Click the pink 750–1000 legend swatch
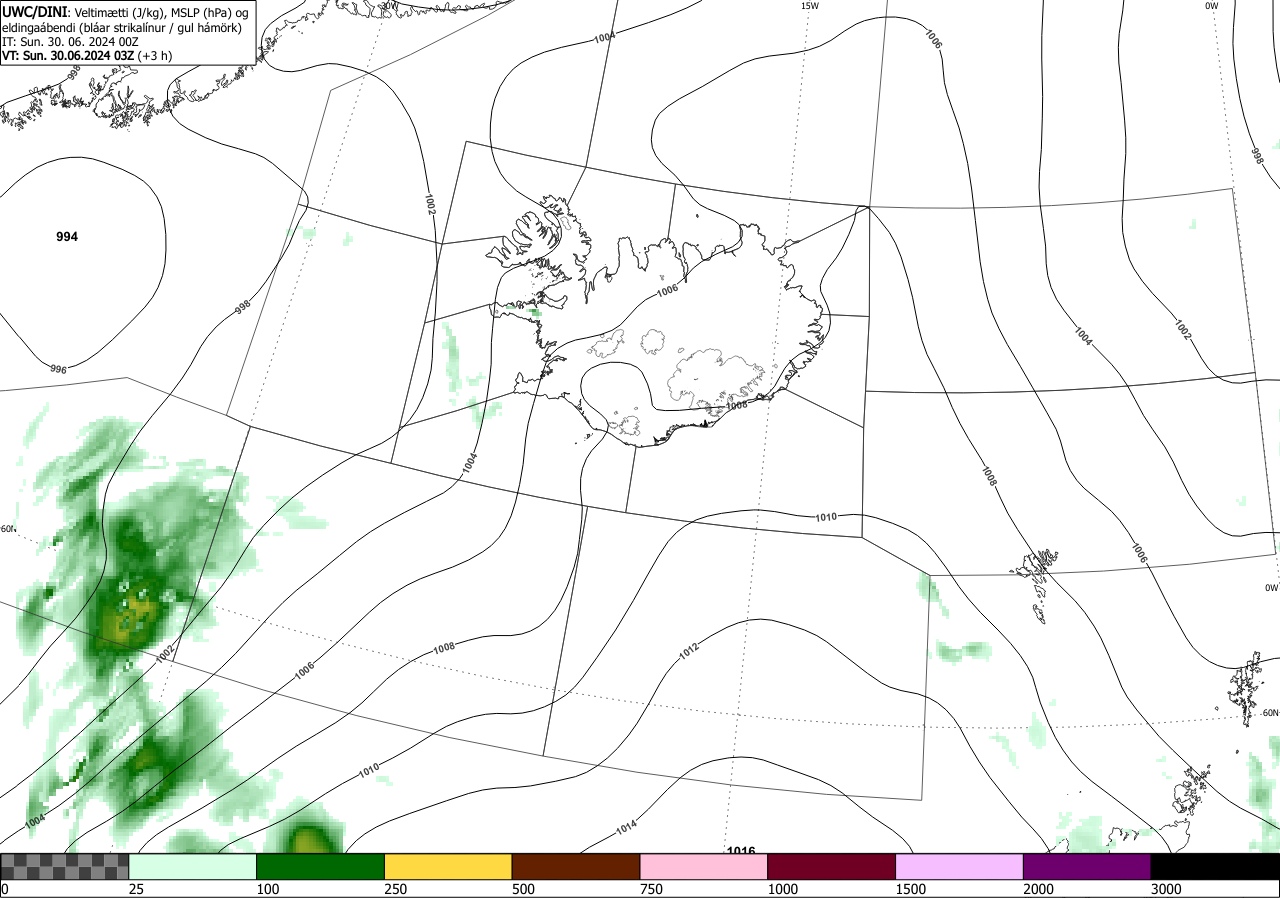 point(704,866)
